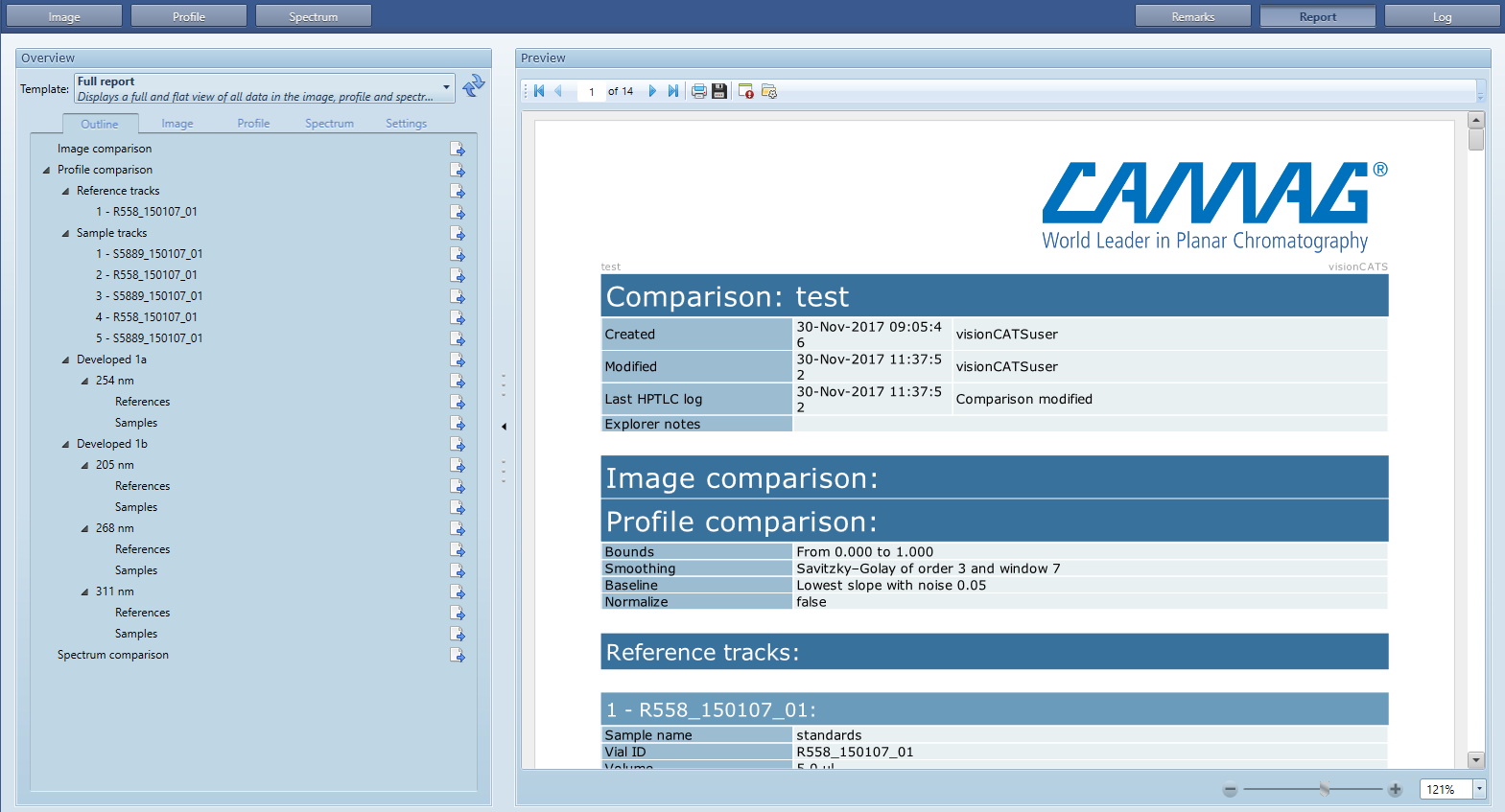The width and height of the screenshot is (1505, 812).
Task: Click go-to icon for 254 nm row
Action: coord(458,381)
